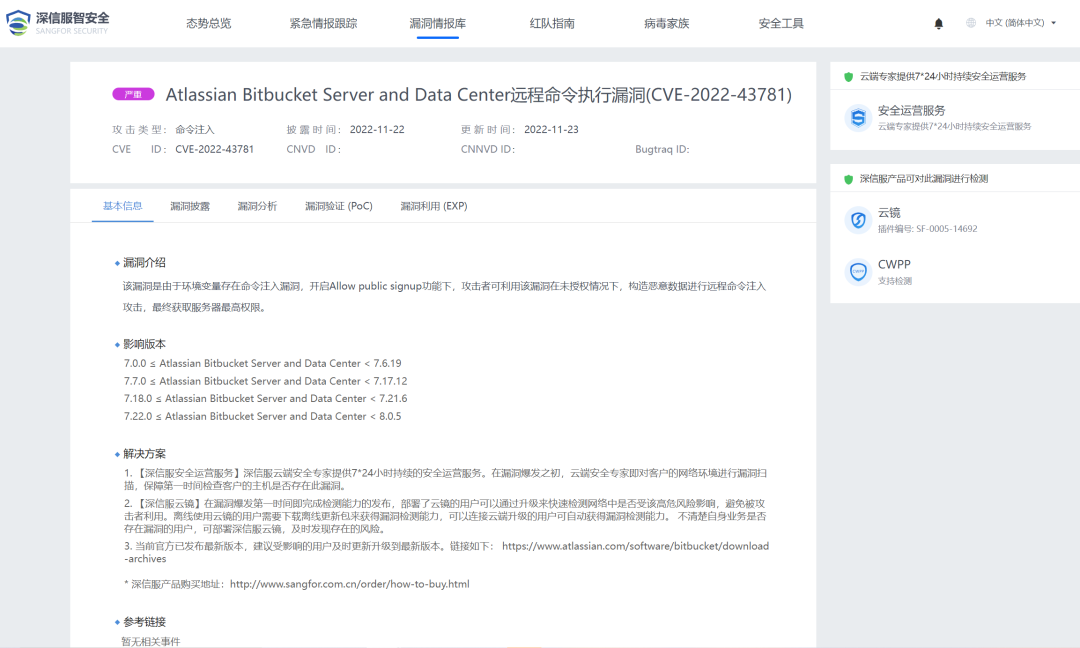Click the 解决方案 section heading
1080x648 pixels.
[144, 454]
